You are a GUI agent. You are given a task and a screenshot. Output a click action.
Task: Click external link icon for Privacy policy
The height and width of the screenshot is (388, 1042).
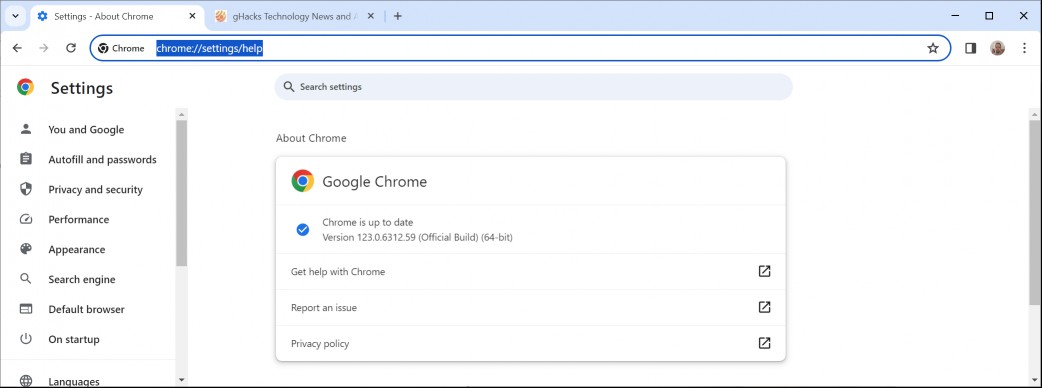tap(764, 343)
